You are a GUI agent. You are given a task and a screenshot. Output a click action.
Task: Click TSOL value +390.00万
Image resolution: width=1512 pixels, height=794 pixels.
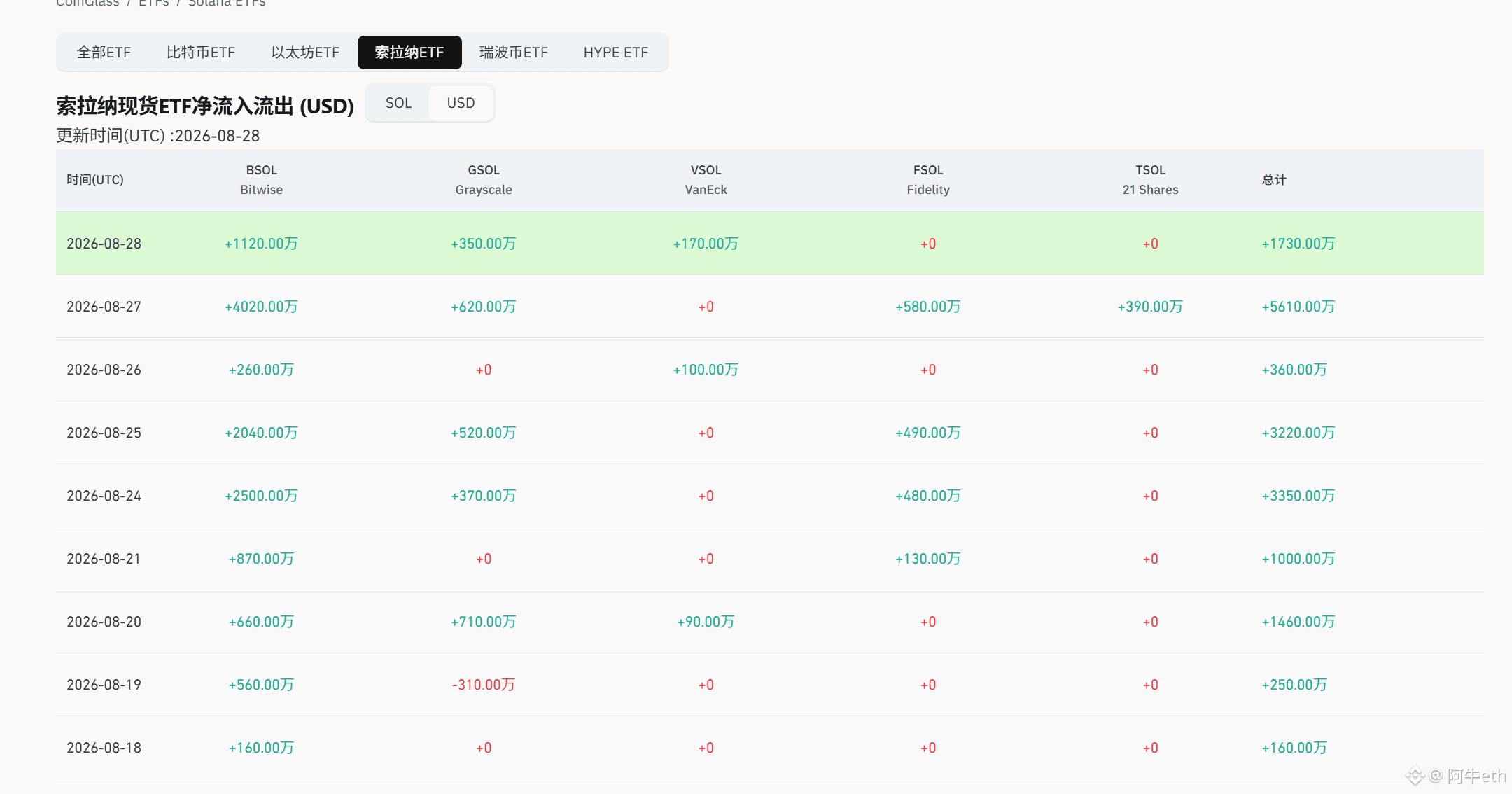pos(1150,307)
